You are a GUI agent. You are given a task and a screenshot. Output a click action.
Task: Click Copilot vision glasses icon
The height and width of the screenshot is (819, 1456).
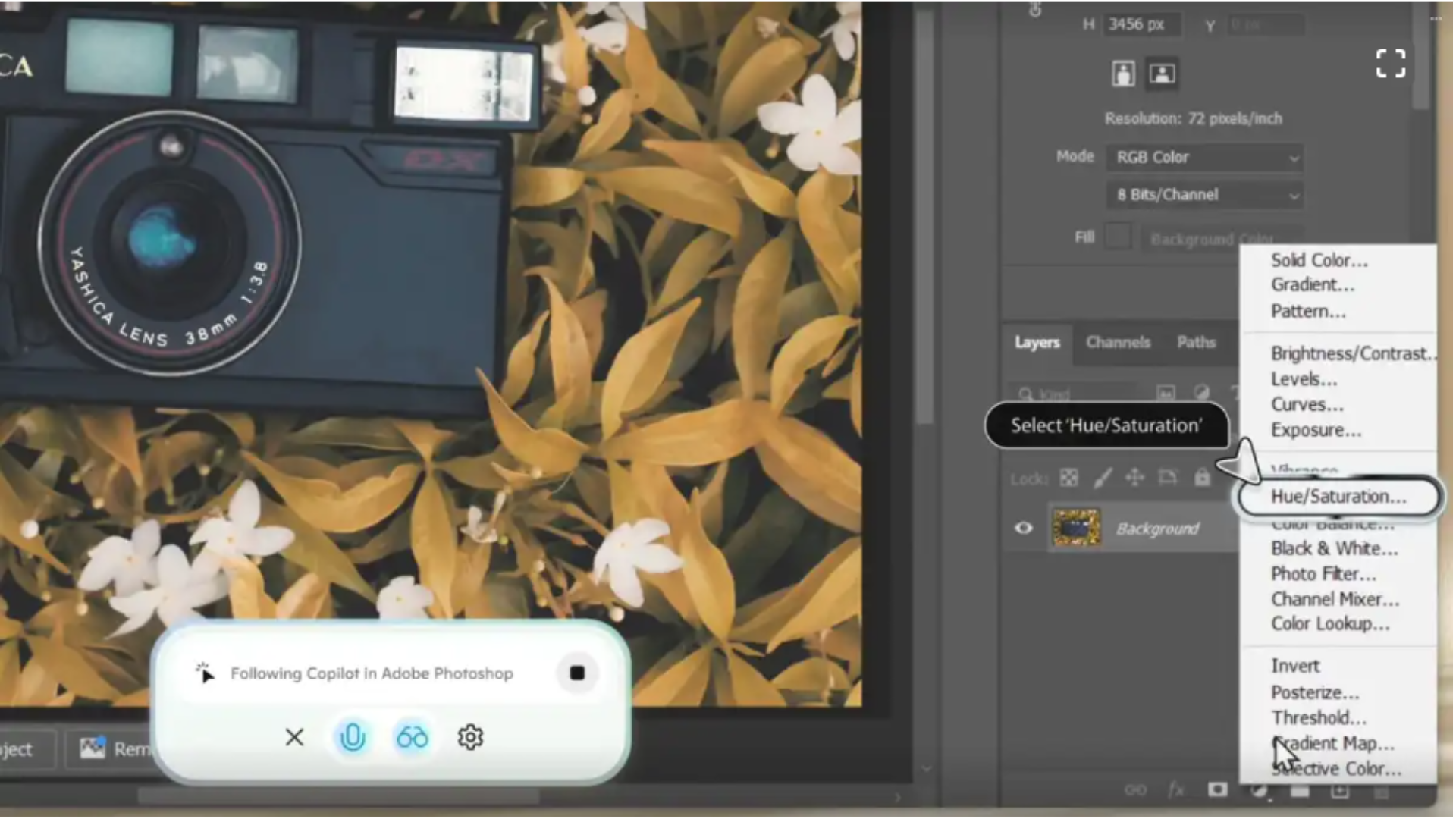click(412, 737)
